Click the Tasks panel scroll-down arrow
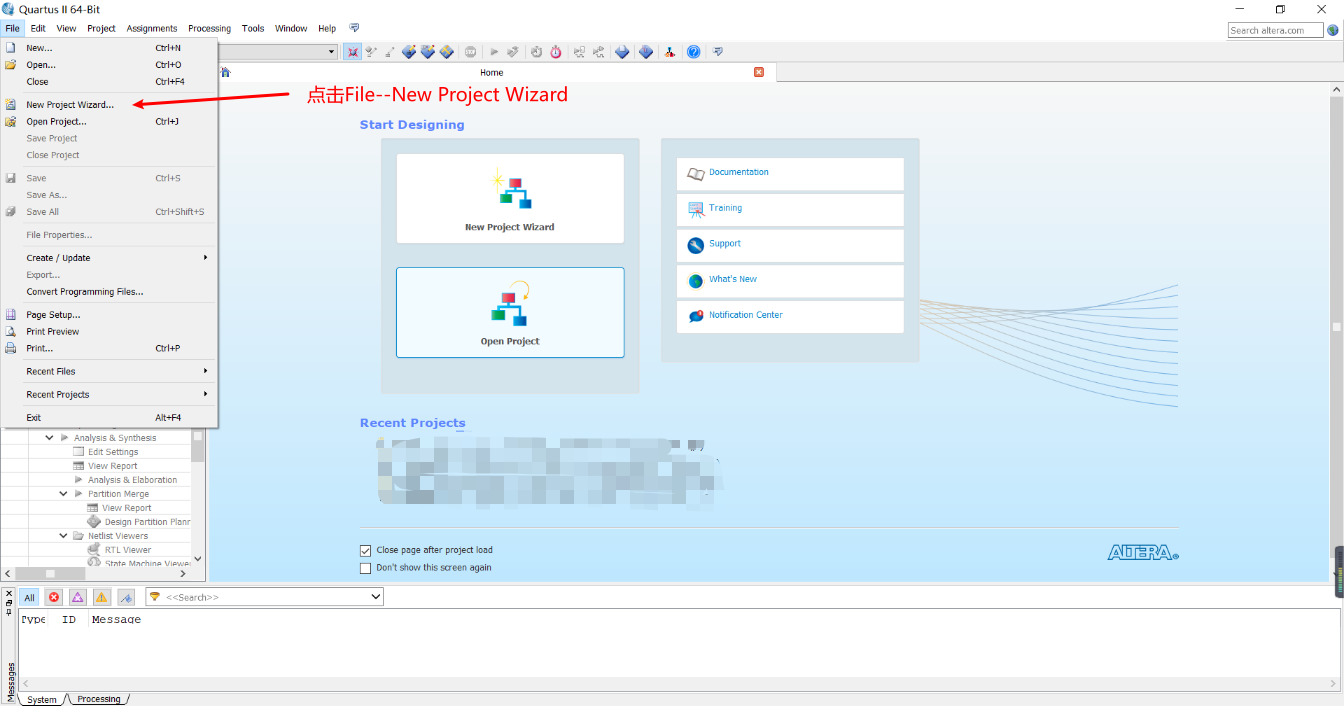This screenshot has width=1344, height=706. click(x=197, y=559)
